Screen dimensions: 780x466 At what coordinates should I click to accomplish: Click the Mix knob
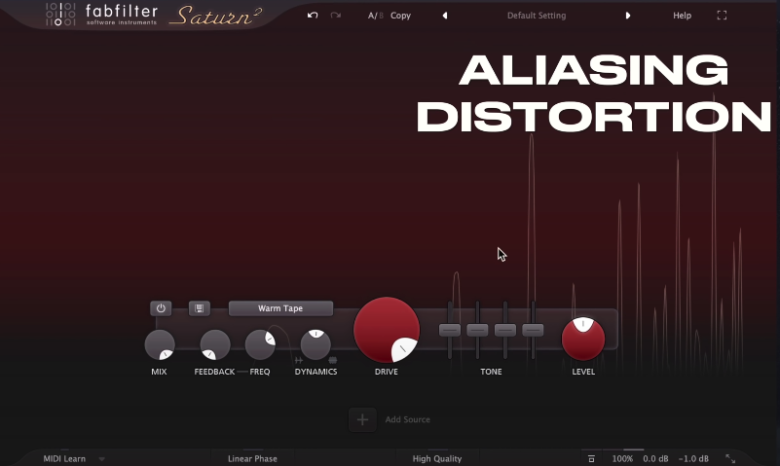(x=160, y=345)
